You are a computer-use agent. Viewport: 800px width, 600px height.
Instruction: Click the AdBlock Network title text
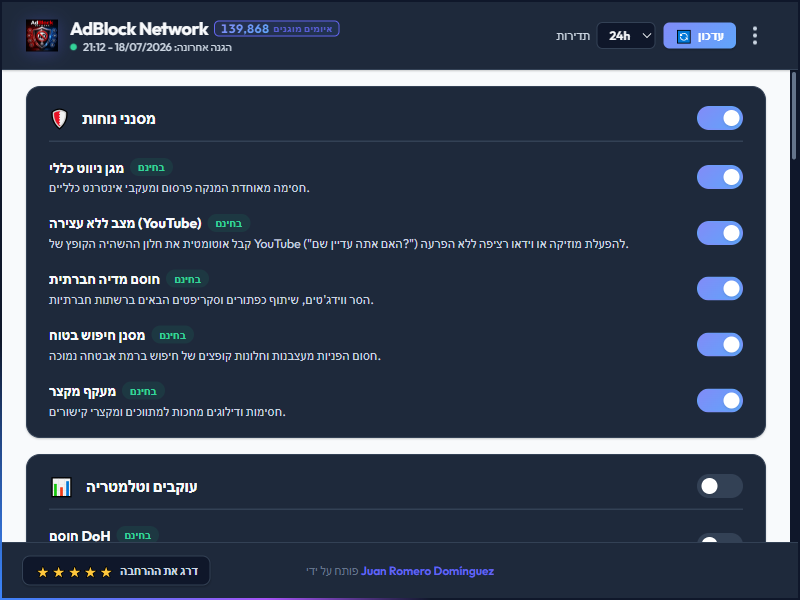pos(139,29)
